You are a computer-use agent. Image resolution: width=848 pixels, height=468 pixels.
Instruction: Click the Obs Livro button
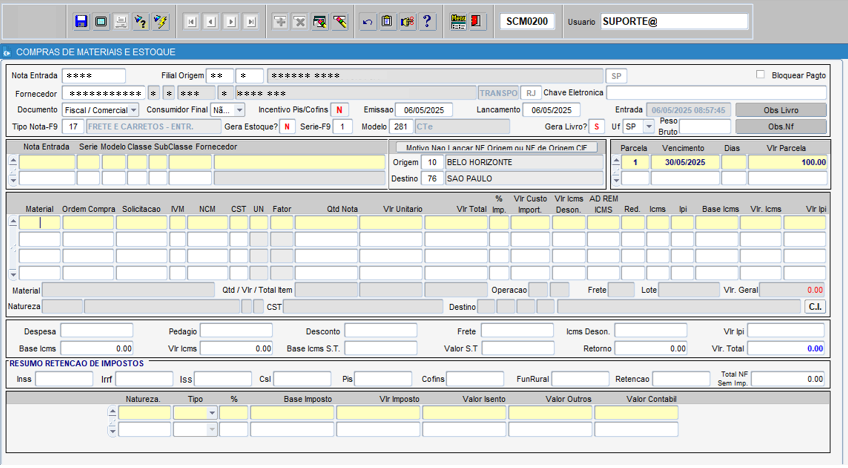pos(781,110)
